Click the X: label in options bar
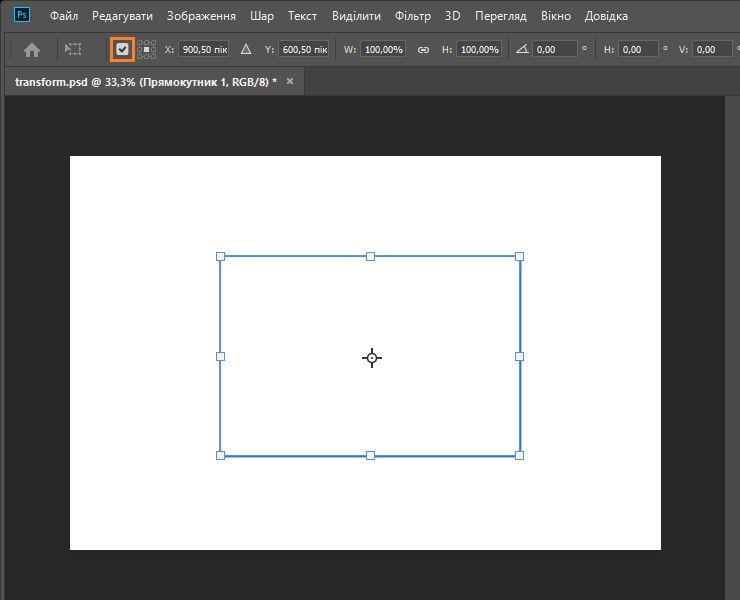Viewport: 740px width, 600px height. click(169, 49)
